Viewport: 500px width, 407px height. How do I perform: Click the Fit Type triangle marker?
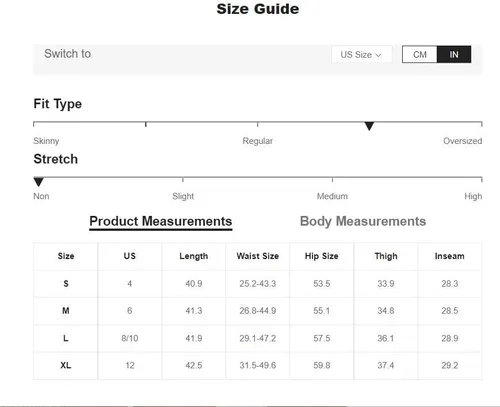point(369,126)
